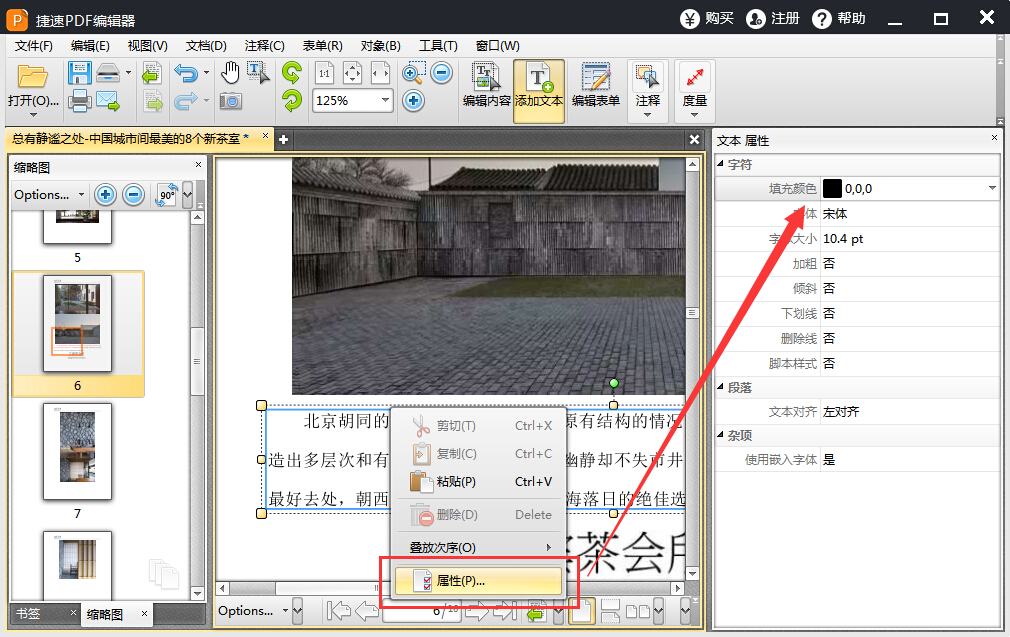The image size is (1010, 637).
Task: Click the black fill color swatch
Action: (832, 188)
